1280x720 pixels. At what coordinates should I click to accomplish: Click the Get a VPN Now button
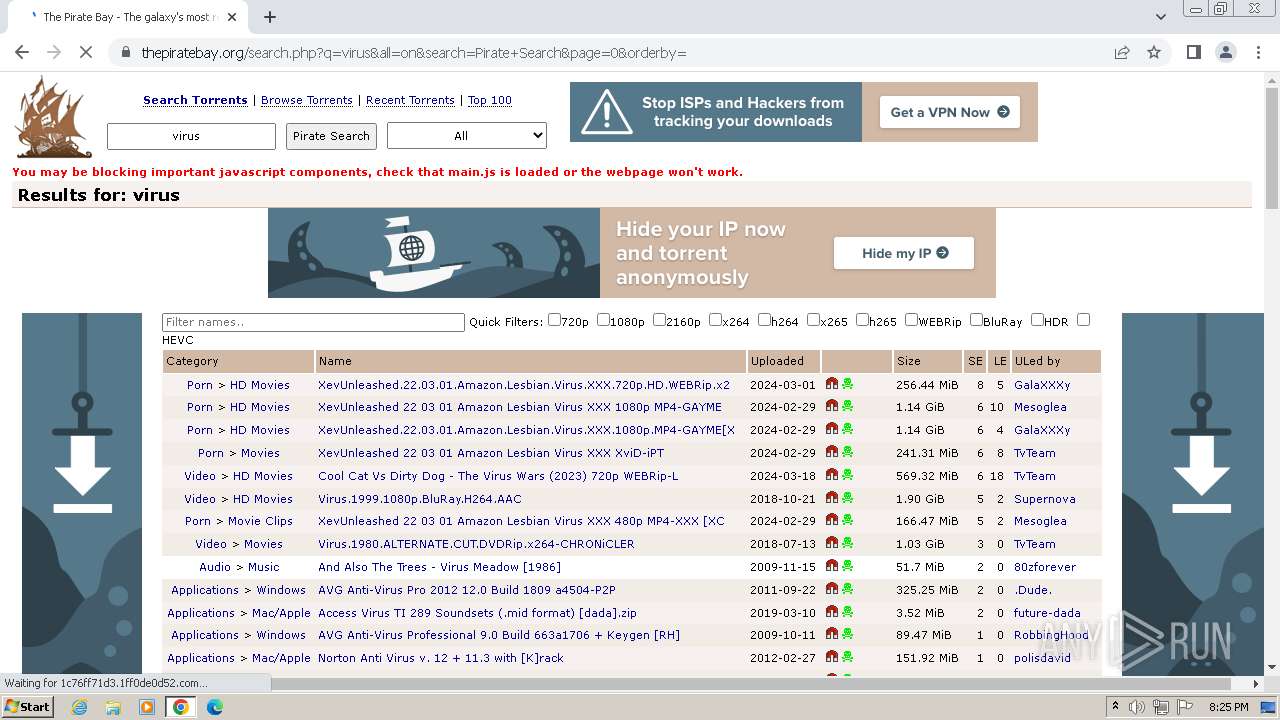point(950,112)
